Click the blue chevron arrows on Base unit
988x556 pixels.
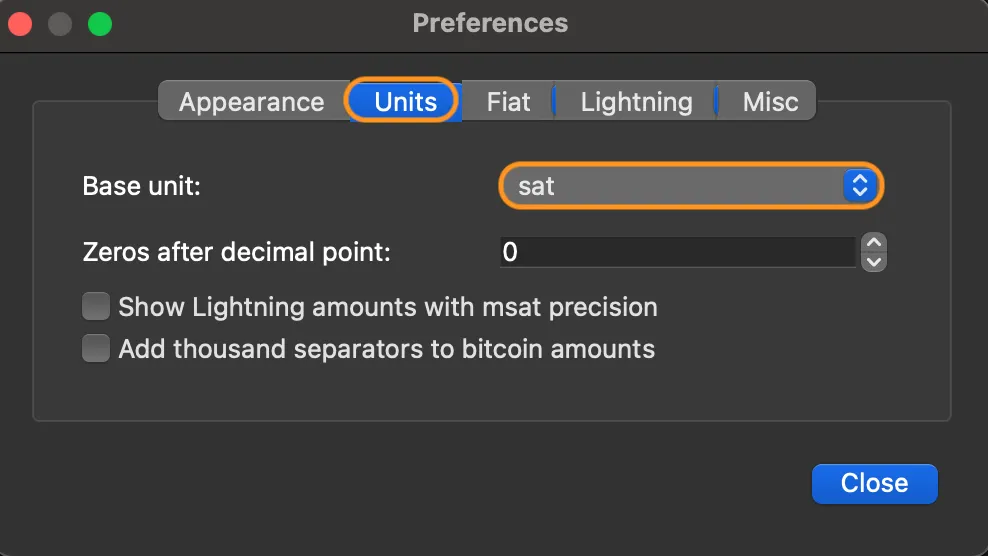coord(859,186)
